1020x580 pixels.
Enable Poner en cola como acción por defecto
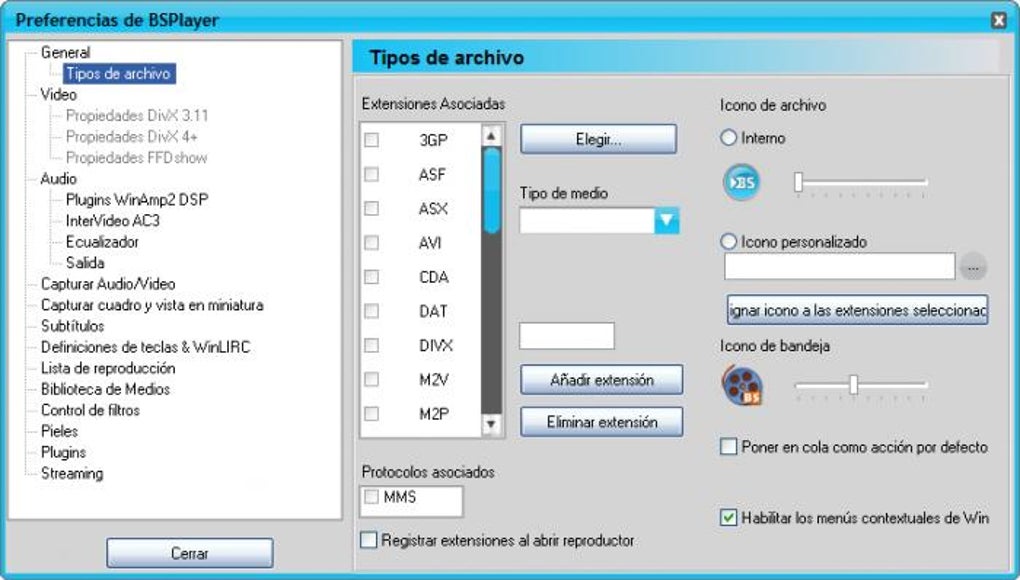point(729,447)
